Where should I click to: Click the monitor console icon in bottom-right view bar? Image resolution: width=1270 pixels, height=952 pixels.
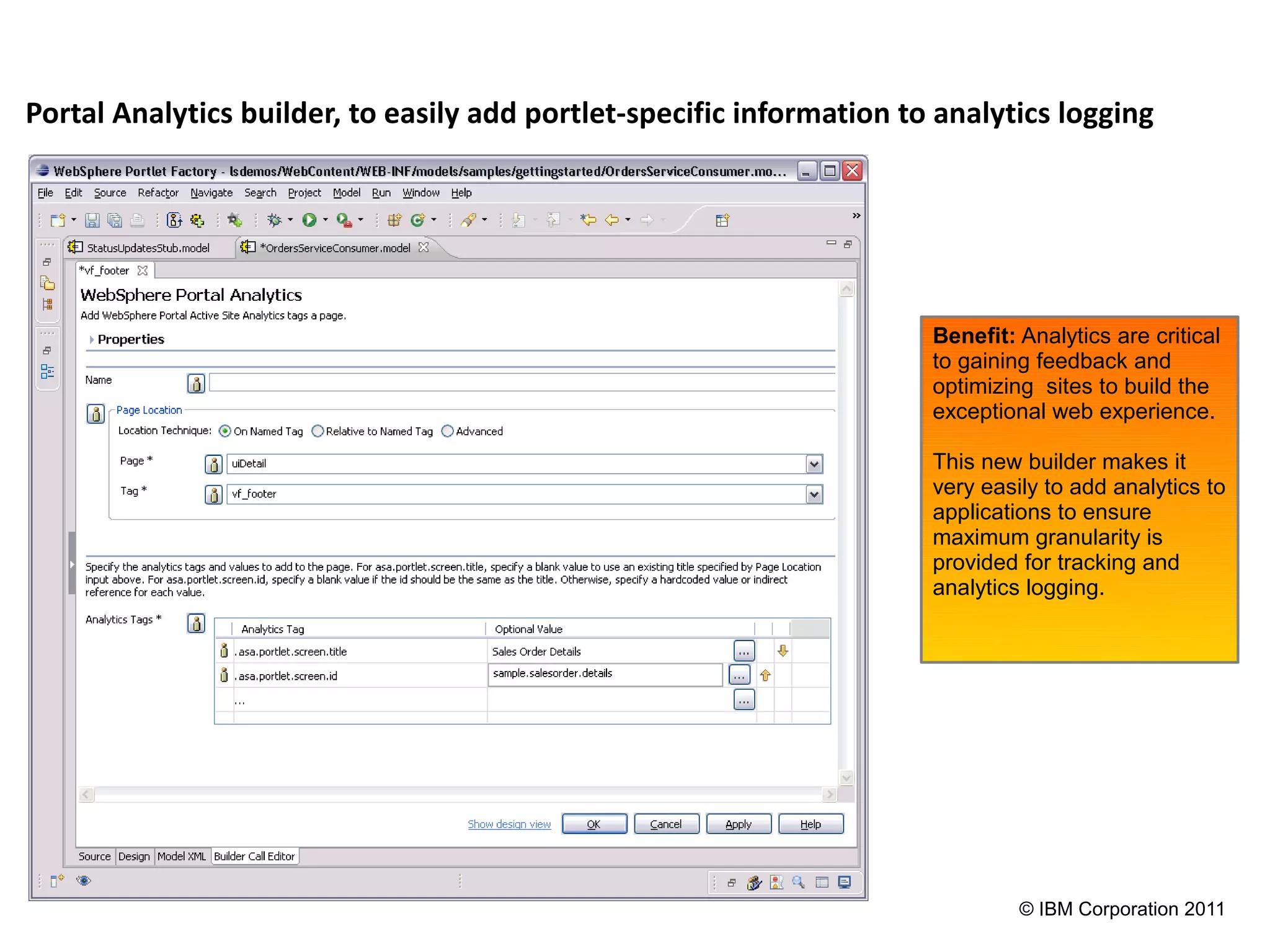[845, 882]
